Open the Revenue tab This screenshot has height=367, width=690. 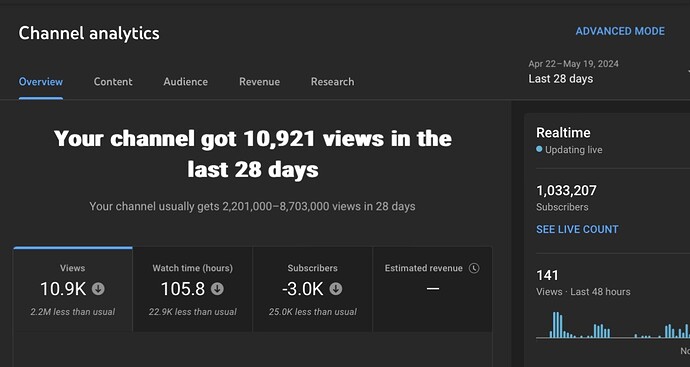pos(260,82)
